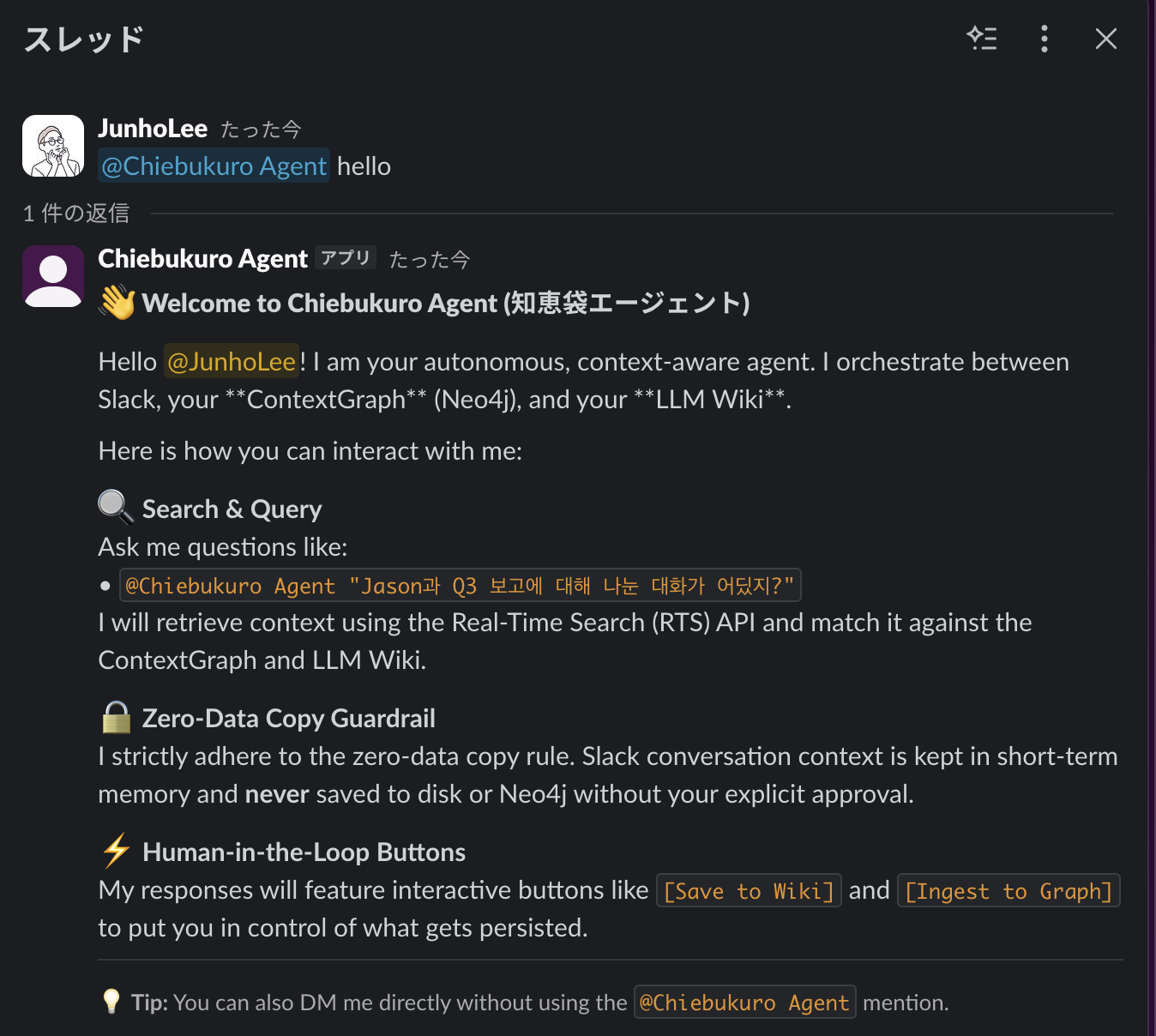Click the @JunhoLee mention in the greeting

232,362
